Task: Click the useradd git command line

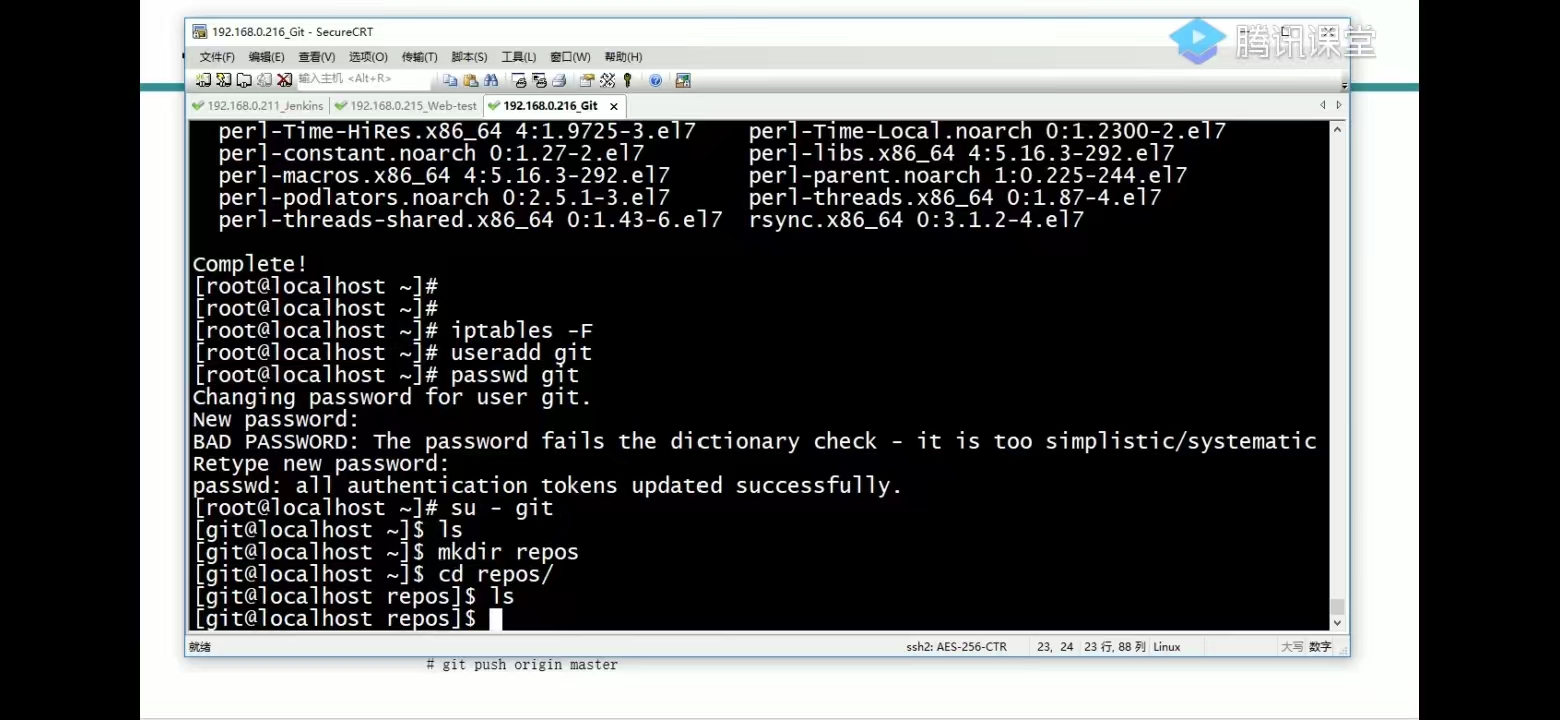Action: pos(392,352)
